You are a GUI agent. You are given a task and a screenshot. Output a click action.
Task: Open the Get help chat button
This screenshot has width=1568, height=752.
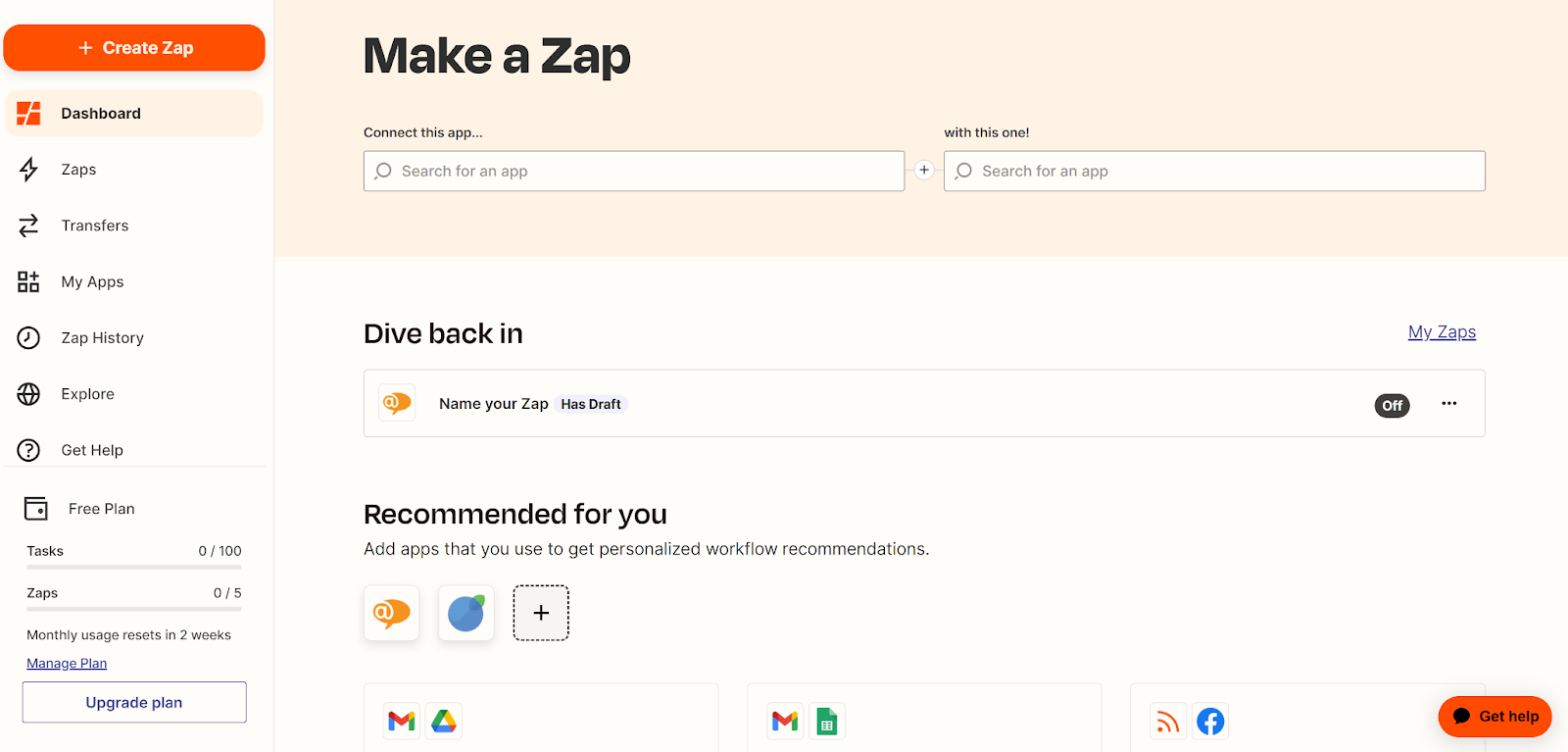[x=1494, y=717]
